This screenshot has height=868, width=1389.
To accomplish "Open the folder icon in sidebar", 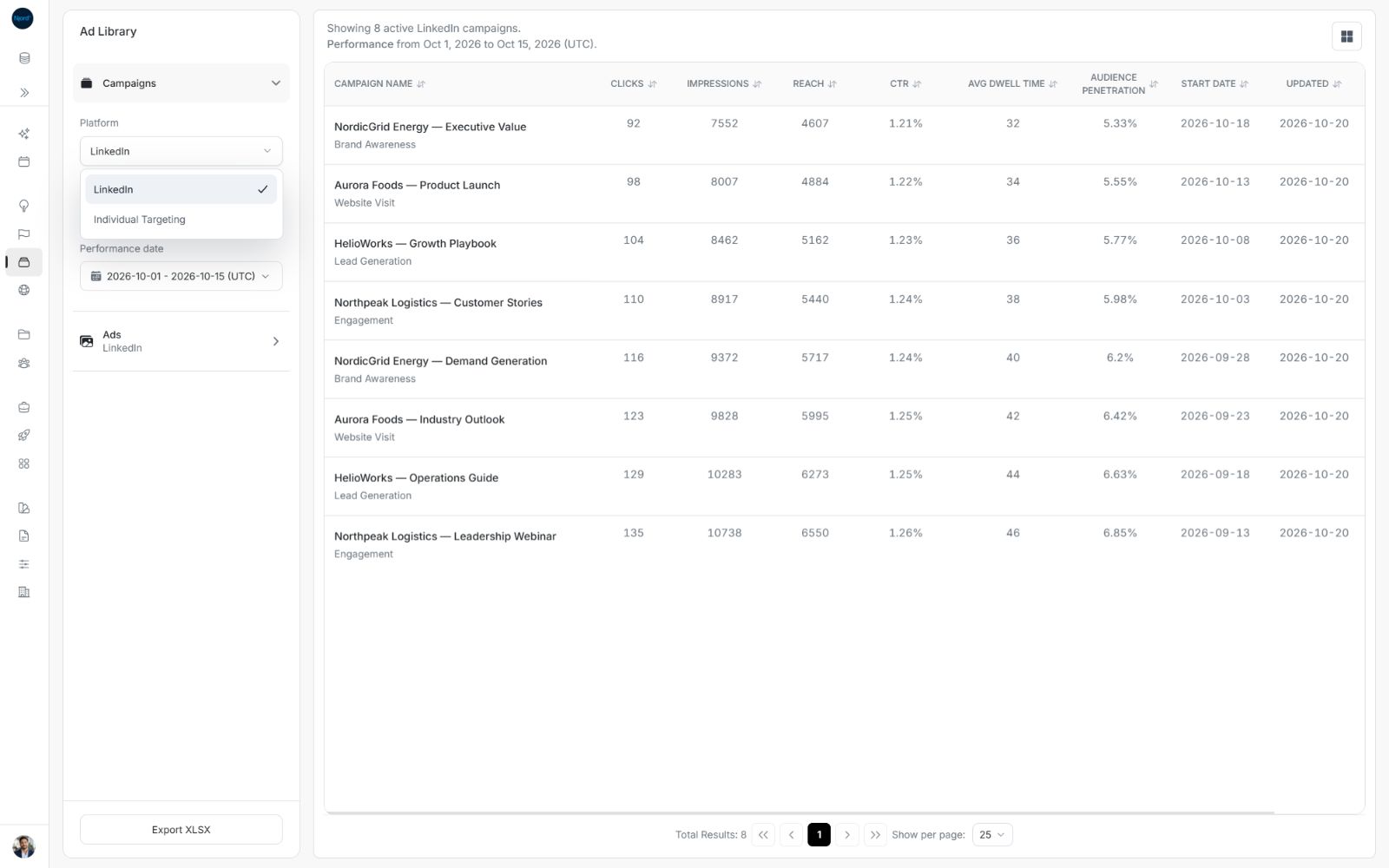I will click(24, 334).
